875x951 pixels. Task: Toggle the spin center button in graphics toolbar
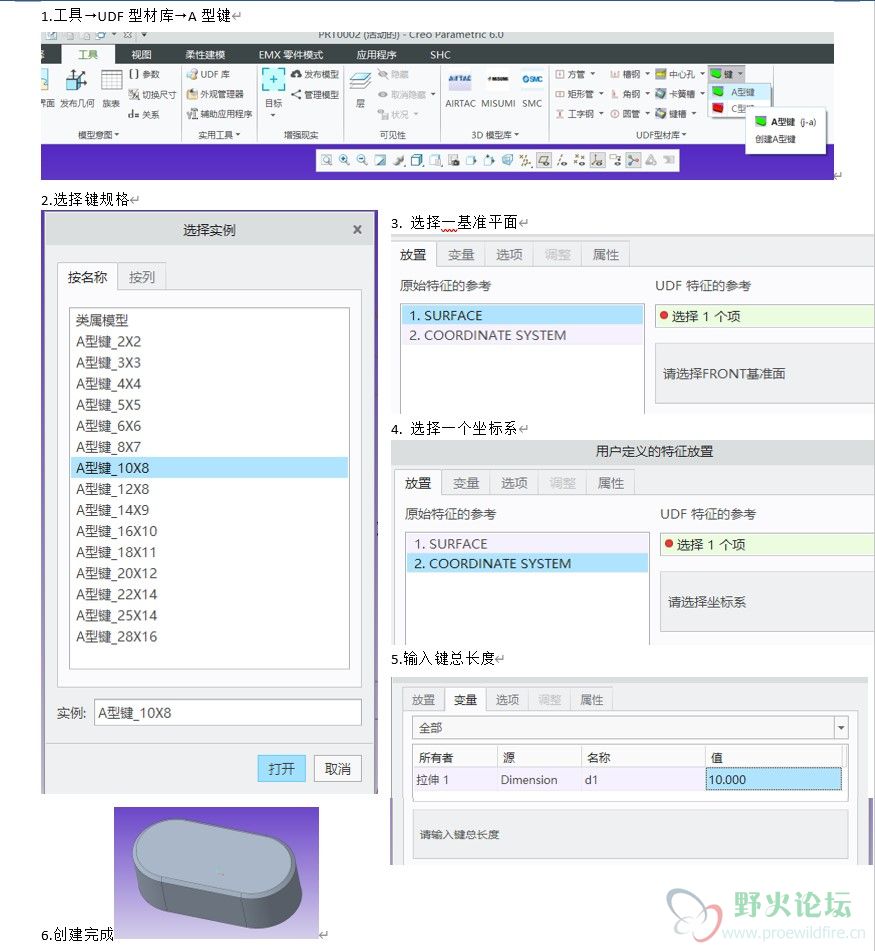coord(633,160)
